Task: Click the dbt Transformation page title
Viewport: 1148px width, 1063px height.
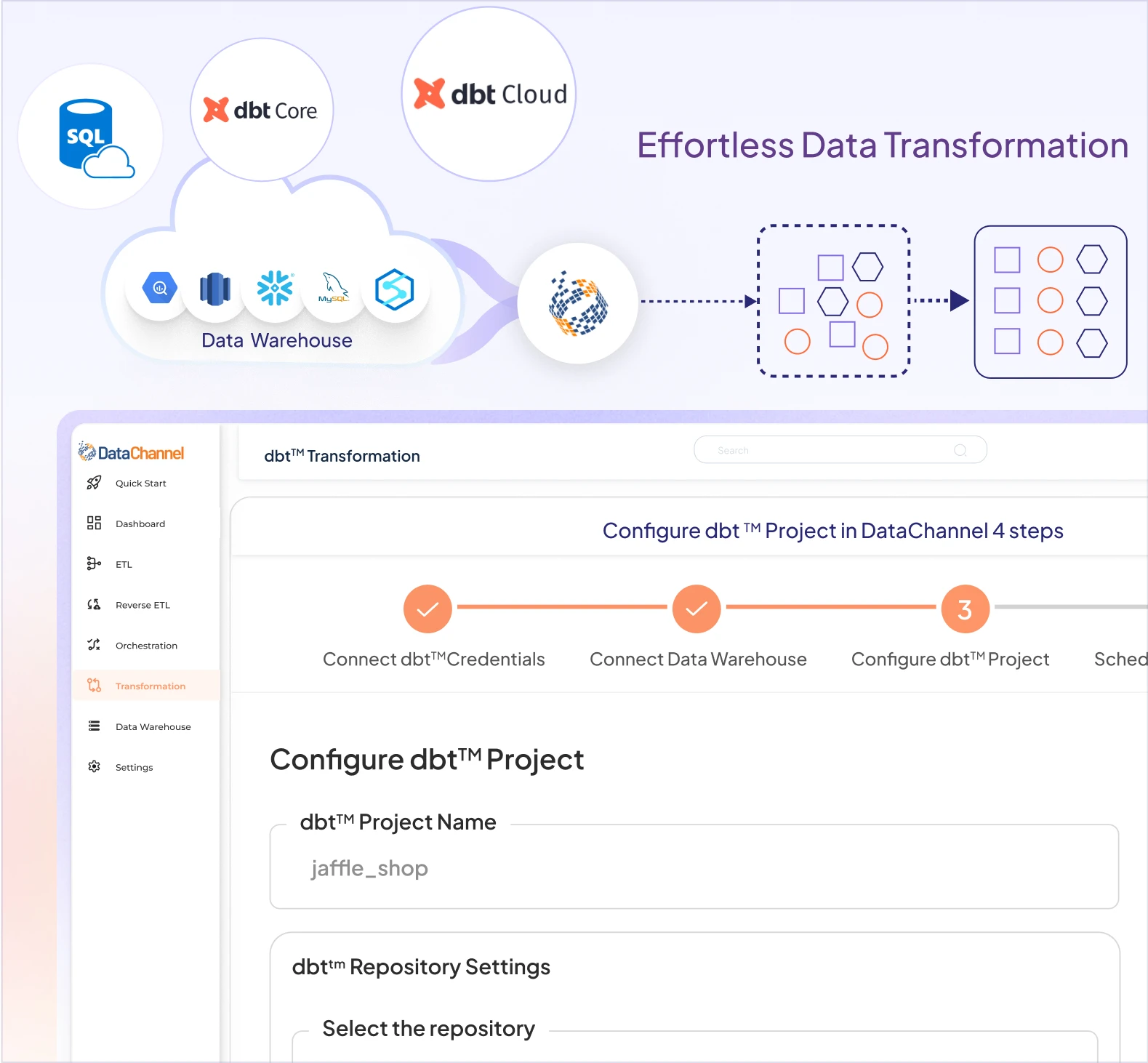Action: coord(342,456)
